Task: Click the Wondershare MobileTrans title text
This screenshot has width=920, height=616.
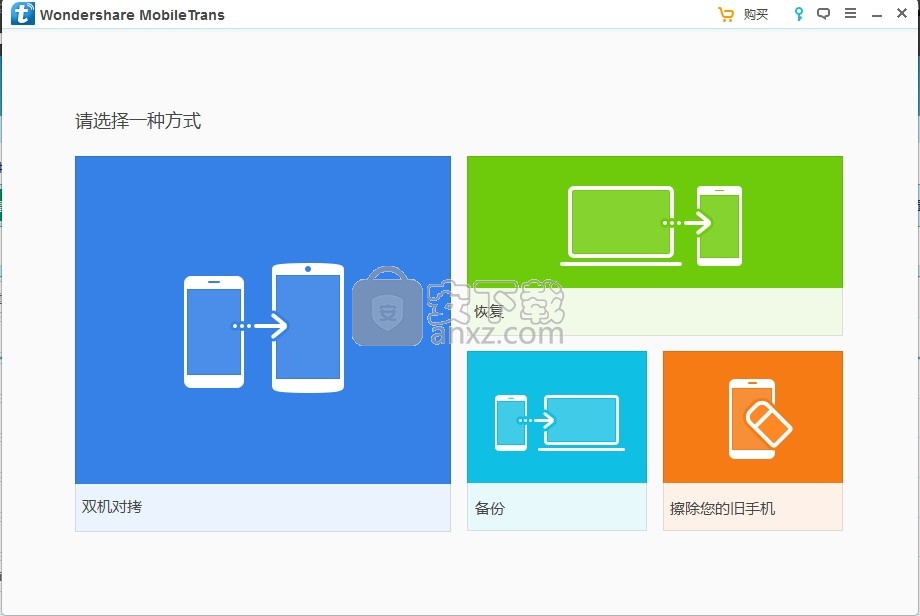Action: [x=132, y=15]
